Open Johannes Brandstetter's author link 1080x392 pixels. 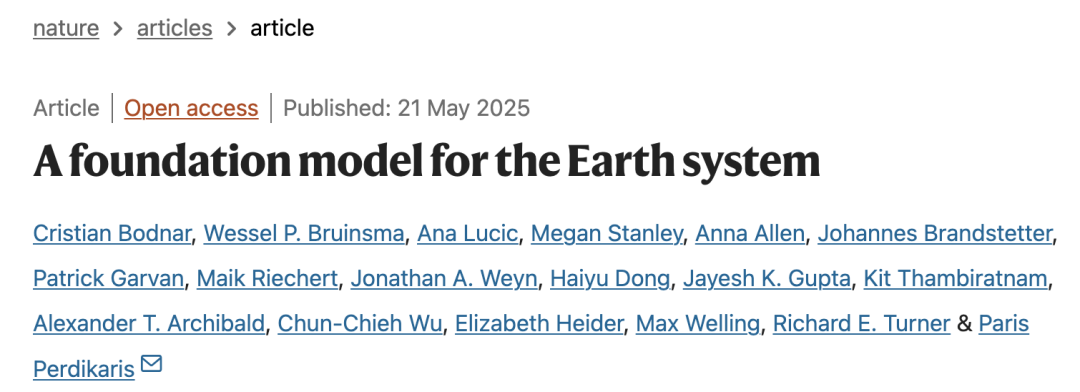(x=935, y=234)
